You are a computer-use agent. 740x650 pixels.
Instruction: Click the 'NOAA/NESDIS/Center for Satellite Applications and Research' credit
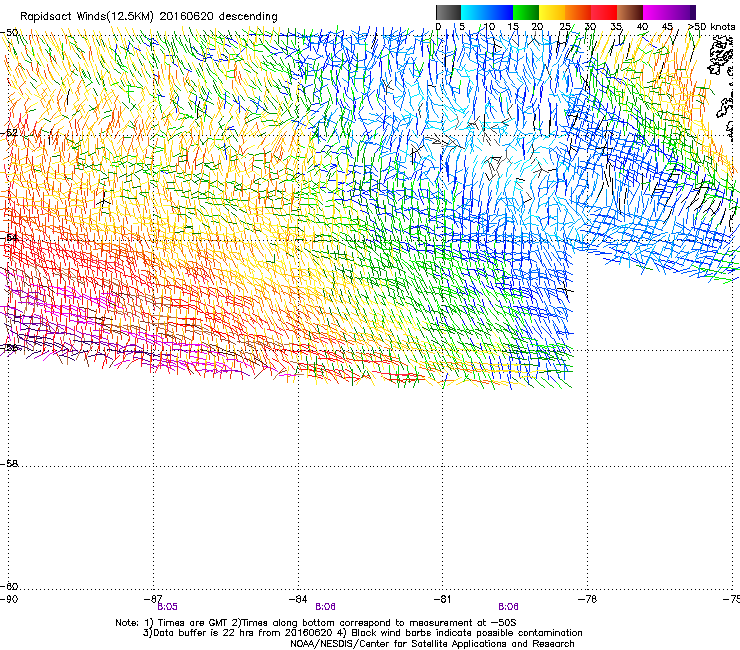pos(432,644)
